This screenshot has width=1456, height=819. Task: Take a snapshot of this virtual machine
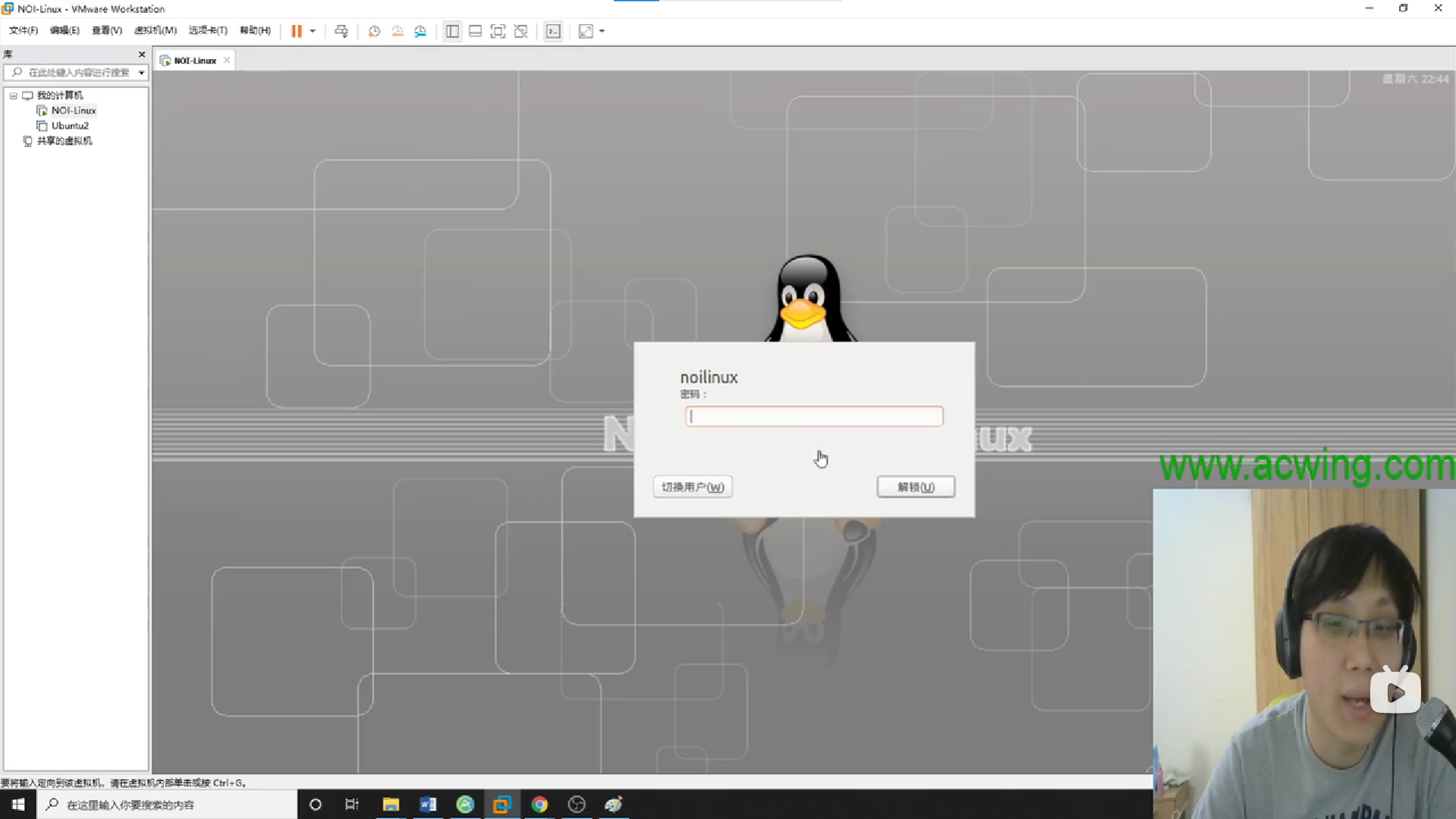pyautogui.click(x=374, y=31)
